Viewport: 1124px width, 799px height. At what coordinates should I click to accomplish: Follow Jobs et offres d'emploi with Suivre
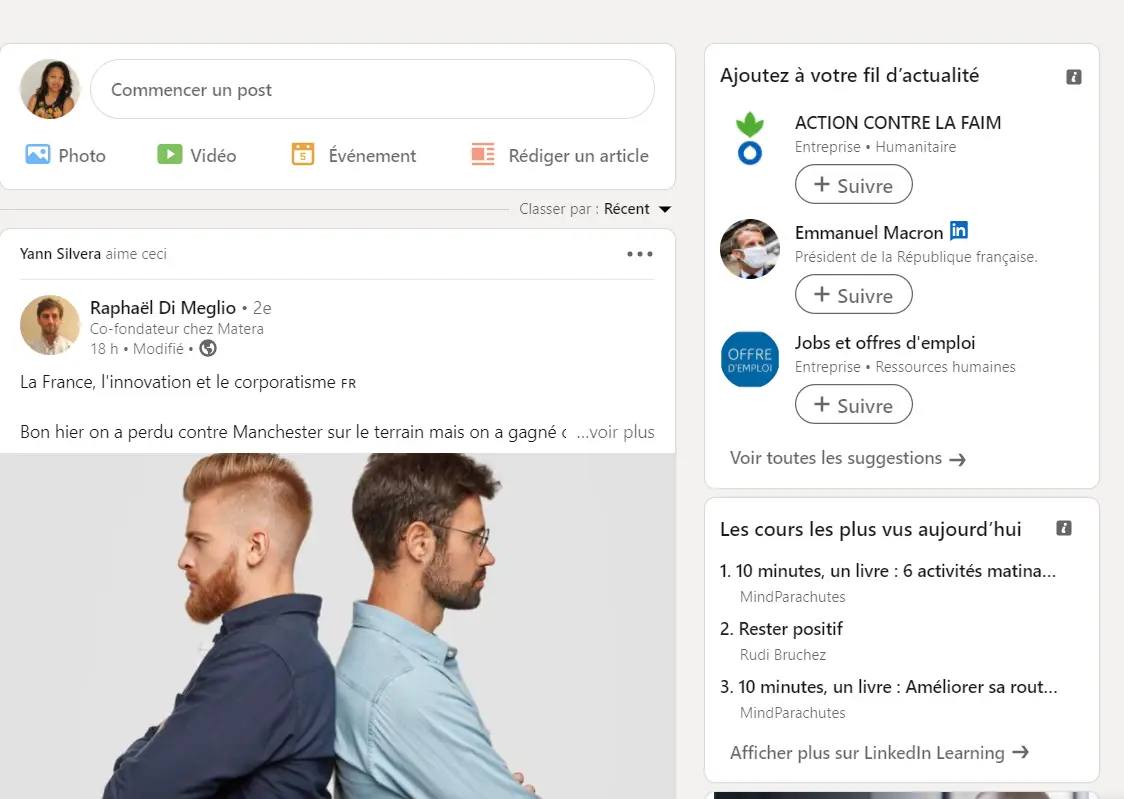tap(853, 405)
